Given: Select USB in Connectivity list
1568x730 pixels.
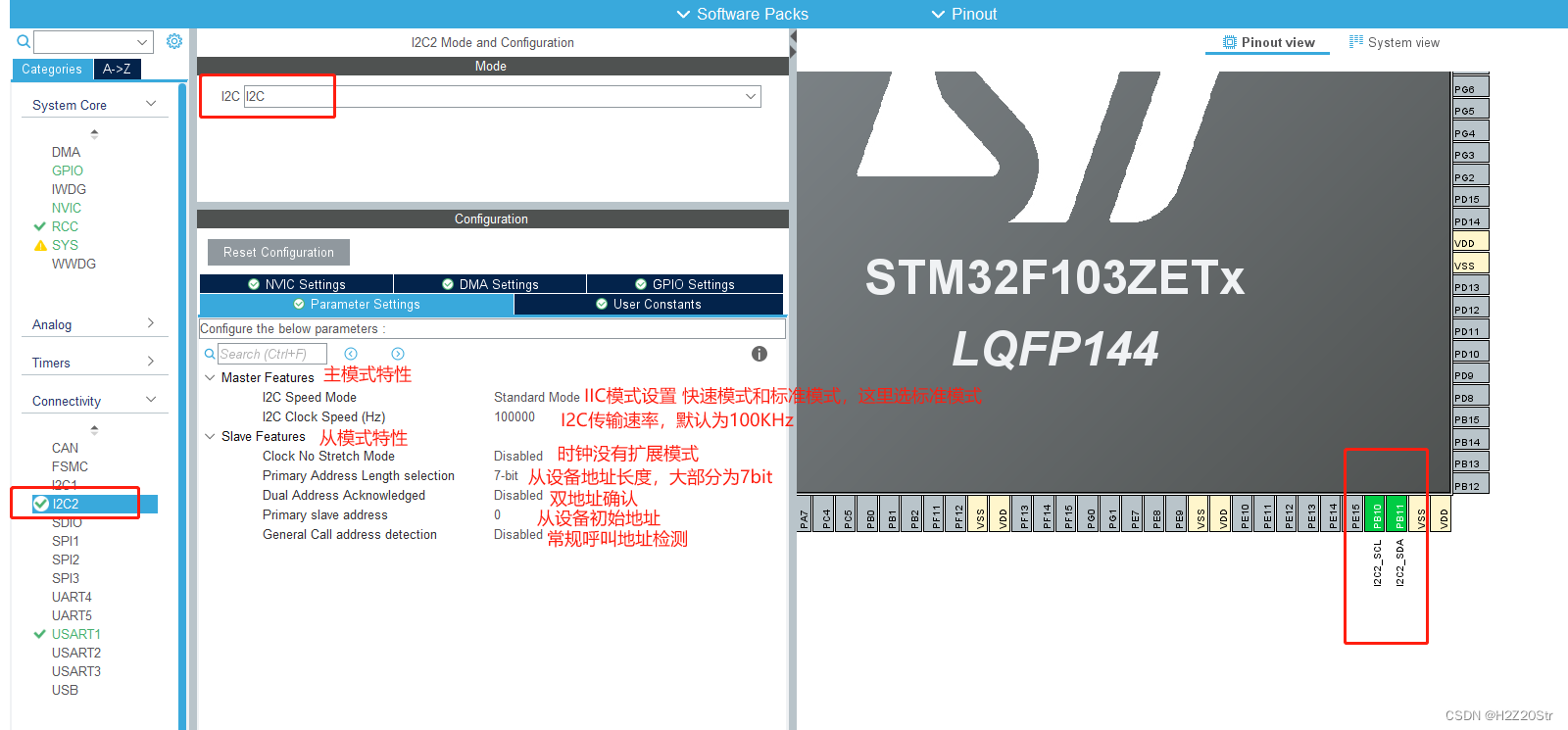Looking at the screenshot, I should click(x=65, y=690).
